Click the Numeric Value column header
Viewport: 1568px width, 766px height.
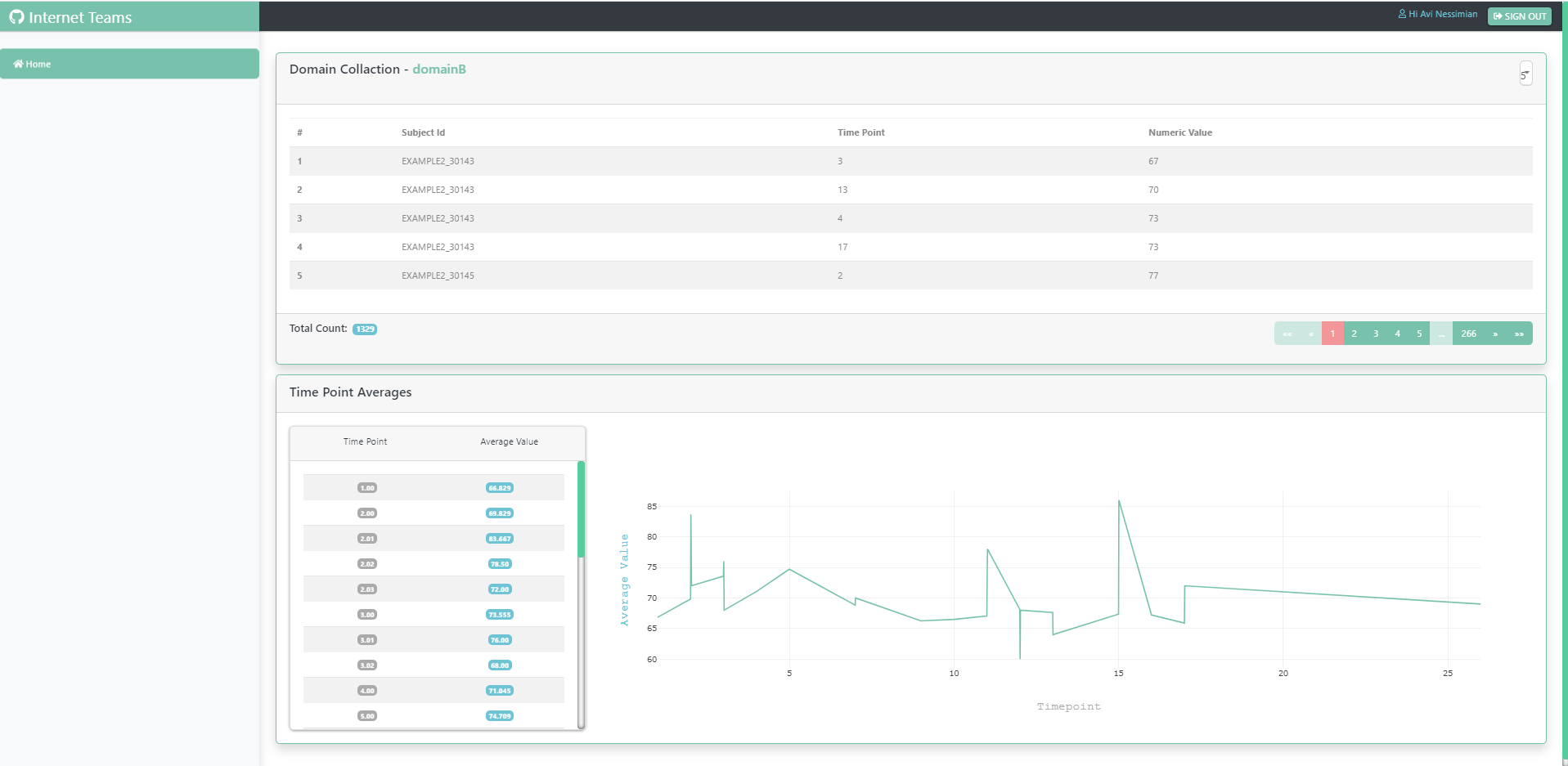point(1179,132)
